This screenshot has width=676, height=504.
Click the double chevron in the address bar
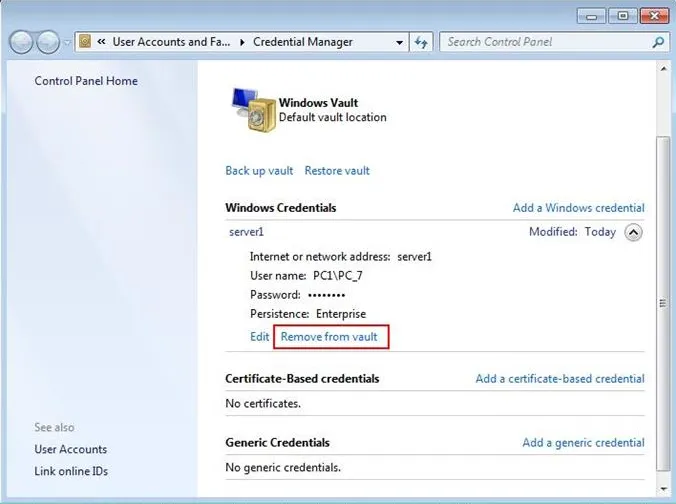pos(102,41)
